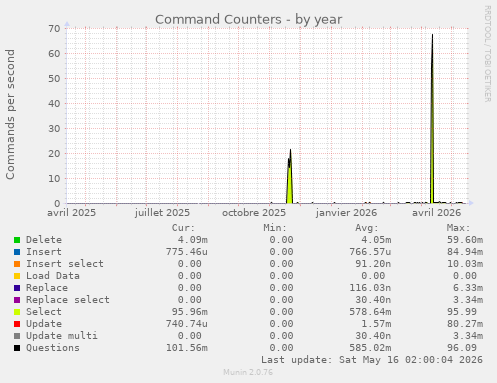Click the 'Questions' legend label
The image size is (497, 383).
tap(53, 348)
